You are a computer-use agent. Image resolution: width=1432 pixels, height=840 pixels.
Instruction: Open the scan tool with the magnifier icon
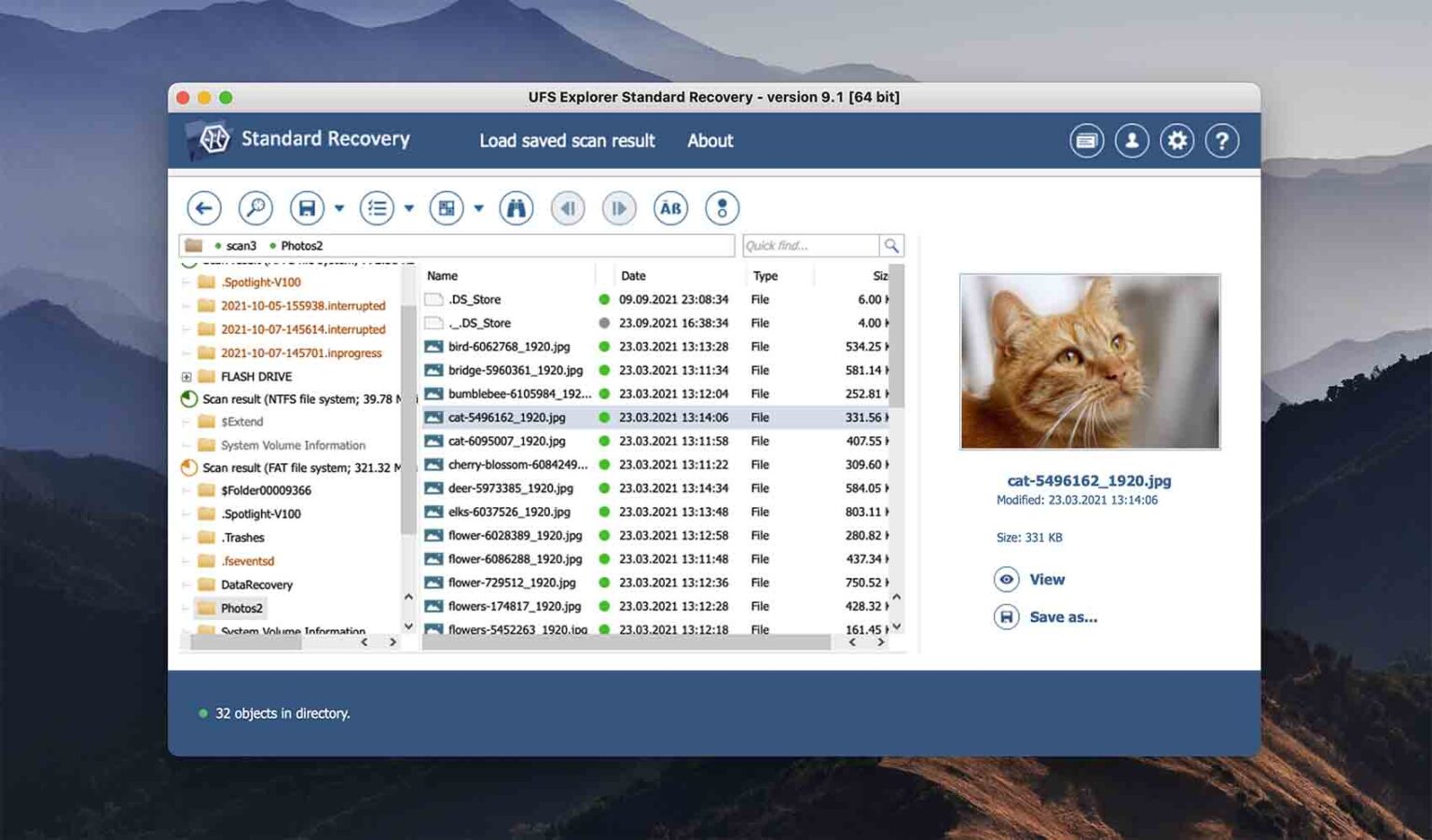tap(255, 207)
